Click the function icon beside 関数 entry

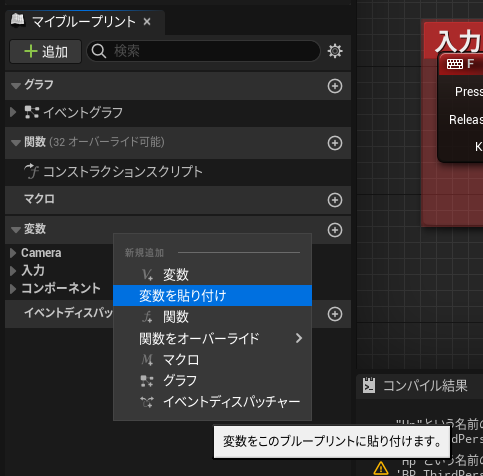pyautogui.click(x=147, y=317)
